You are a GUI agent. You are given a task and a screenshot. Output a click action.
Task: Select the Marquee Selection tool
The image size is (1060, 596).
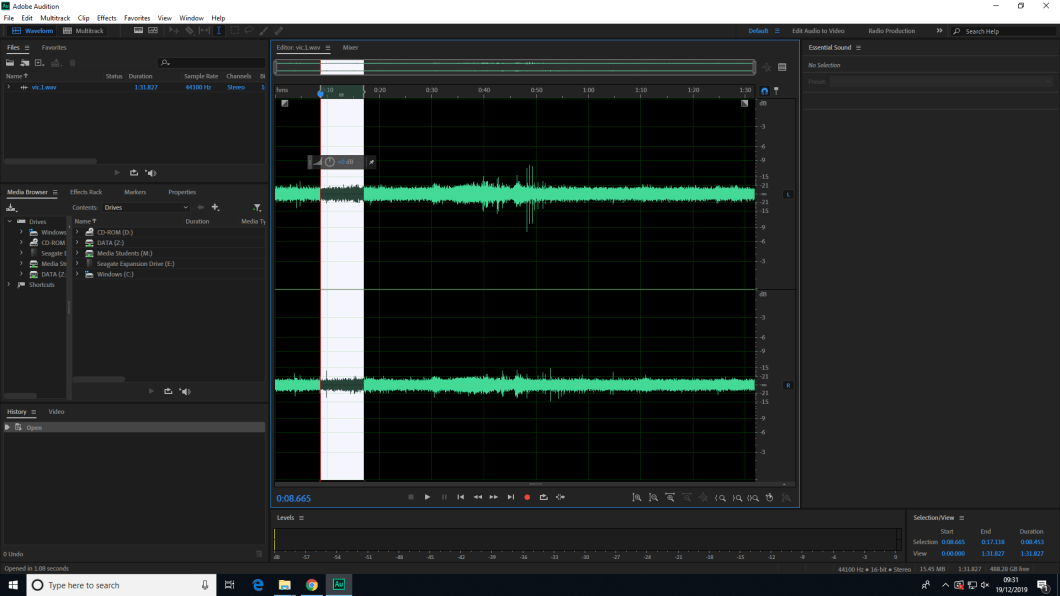[234, 30]
